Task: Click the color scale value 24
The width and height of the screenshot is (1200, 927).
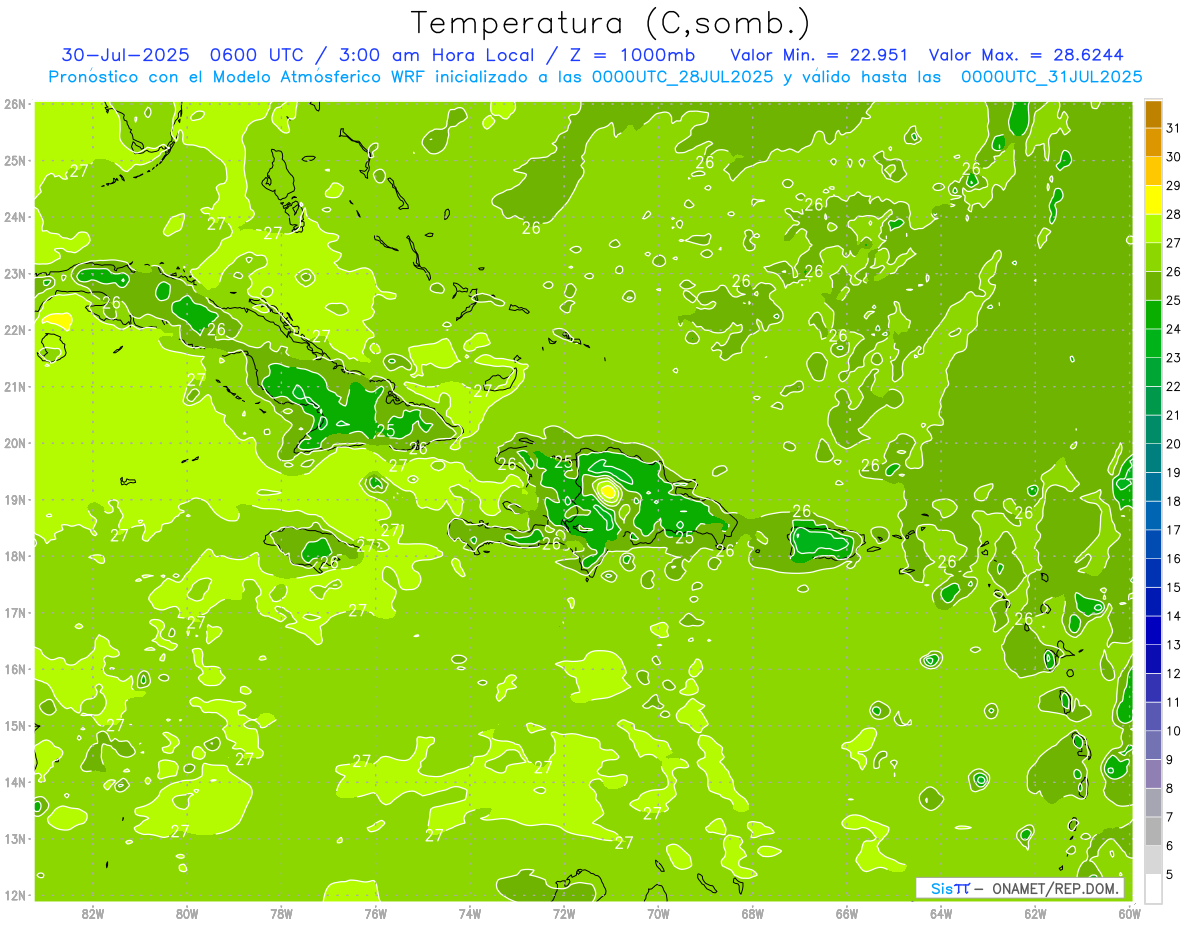Action: [1174, 329]
